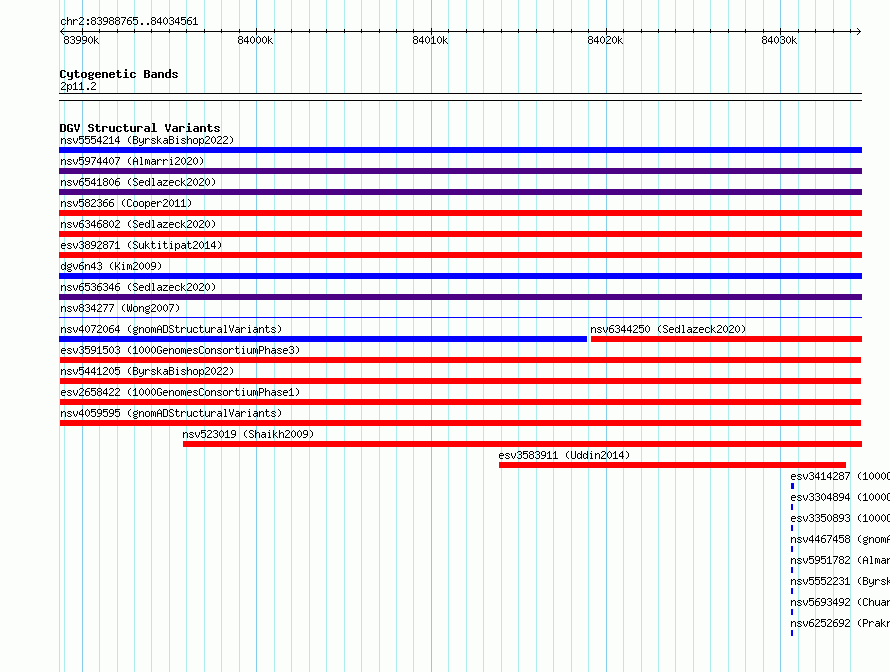Click the esv3583911 red variant bar
Image resolution: width=890 pixels, height=672 pixels.
coord(672,465)
